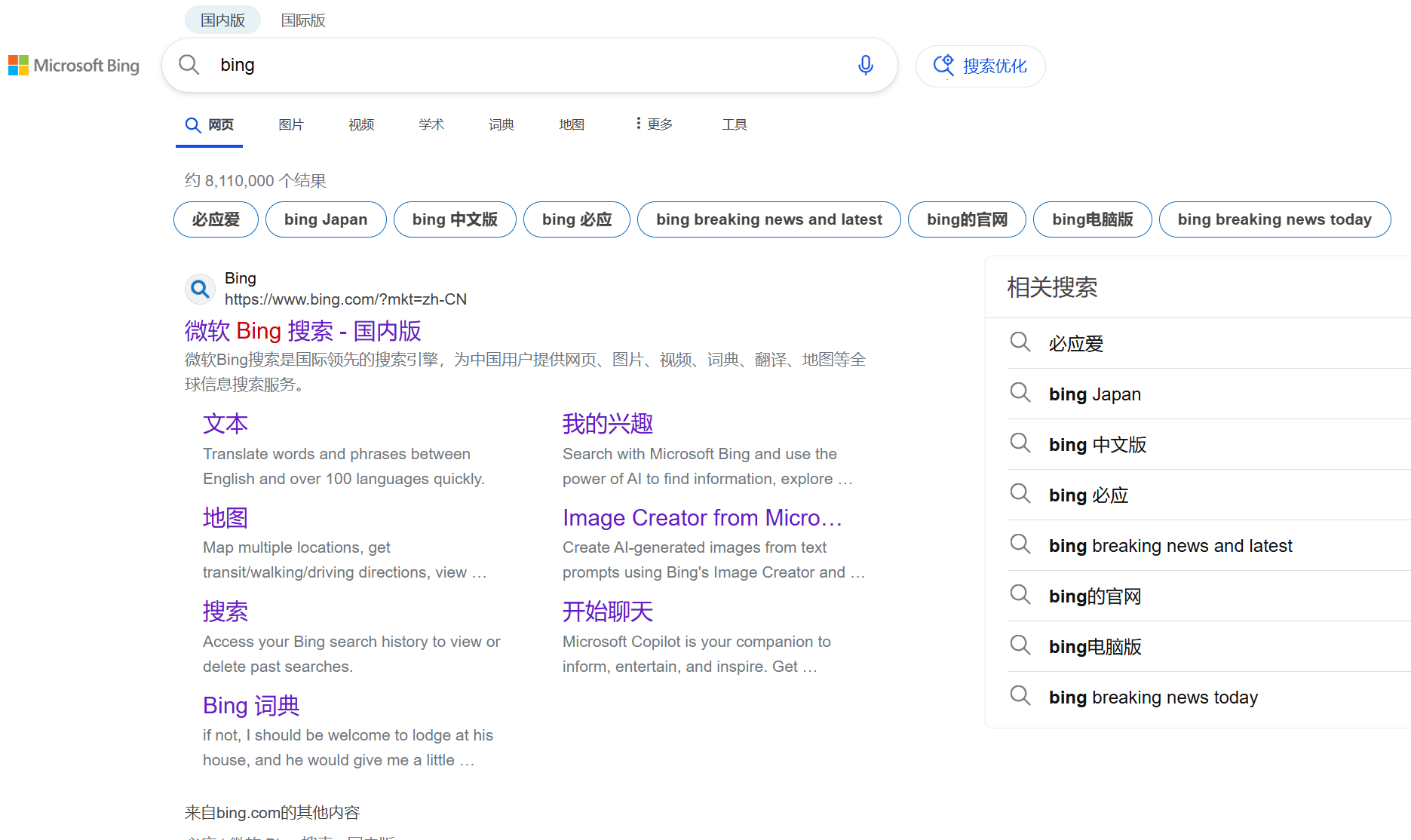Click the search magnifier icon in search box
The image size is (1411, 840).
(189, 65)
